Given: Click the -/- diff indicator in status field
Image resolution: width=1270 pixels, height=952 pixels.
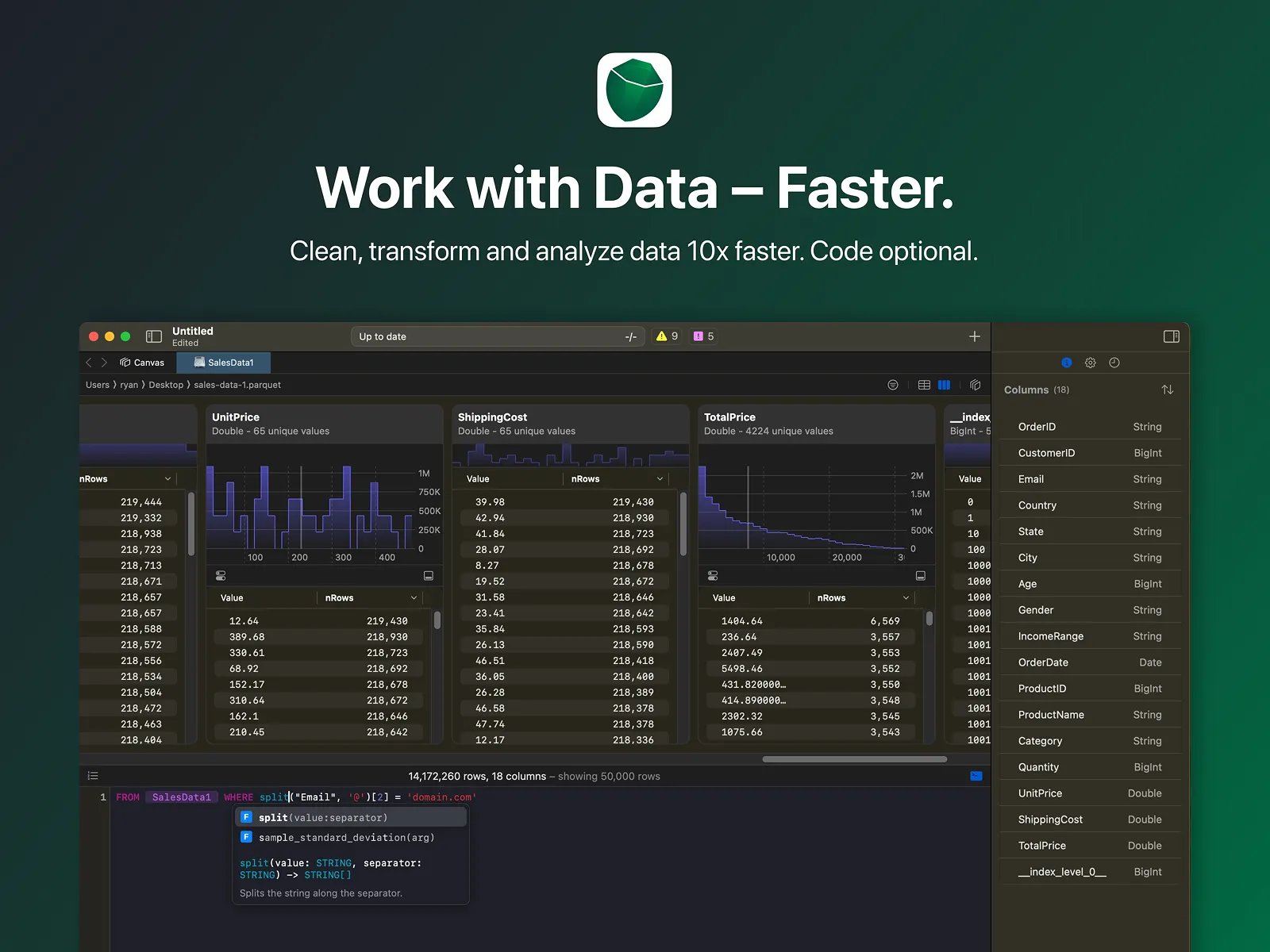Looking at the screenshot, I should click(x=631, y=336).
